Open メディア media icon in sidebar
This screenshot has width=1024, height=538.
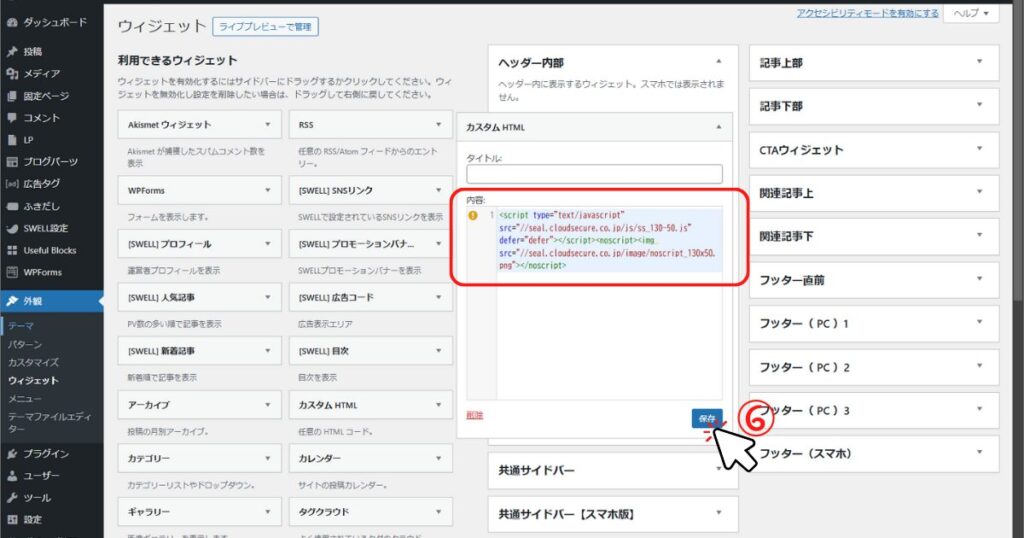12,74
